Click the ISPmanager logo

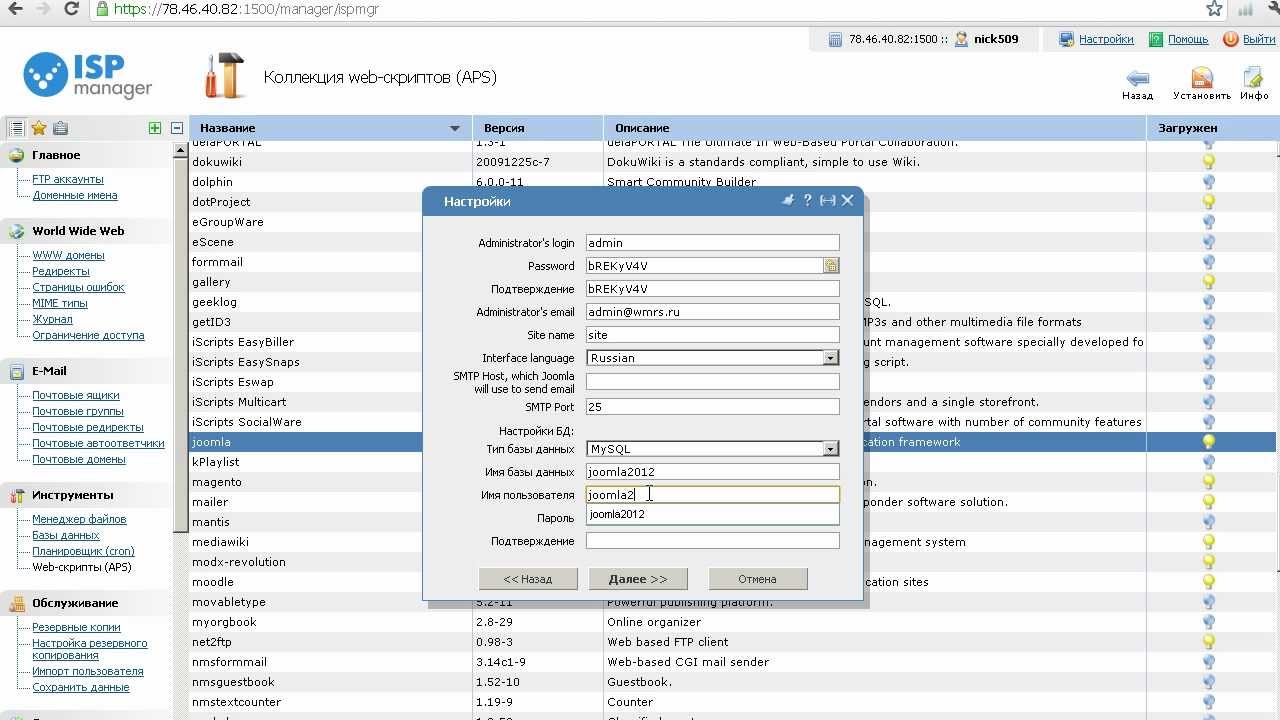click(x=88, y=77)
